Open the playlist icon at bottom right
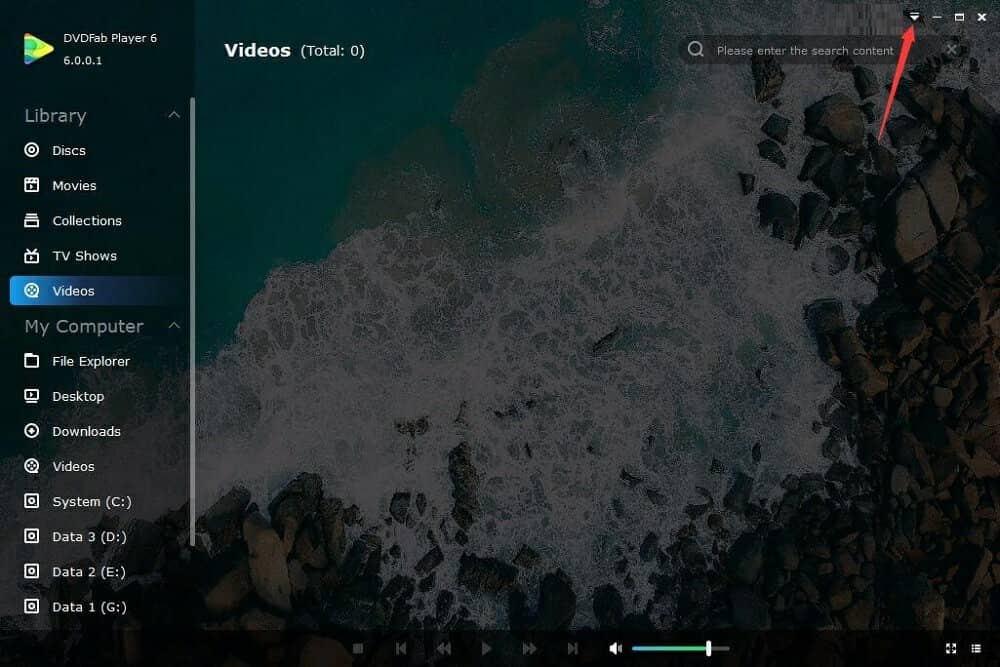The image size is (1000, 667). pyautogui.click(x=976, y=649)
